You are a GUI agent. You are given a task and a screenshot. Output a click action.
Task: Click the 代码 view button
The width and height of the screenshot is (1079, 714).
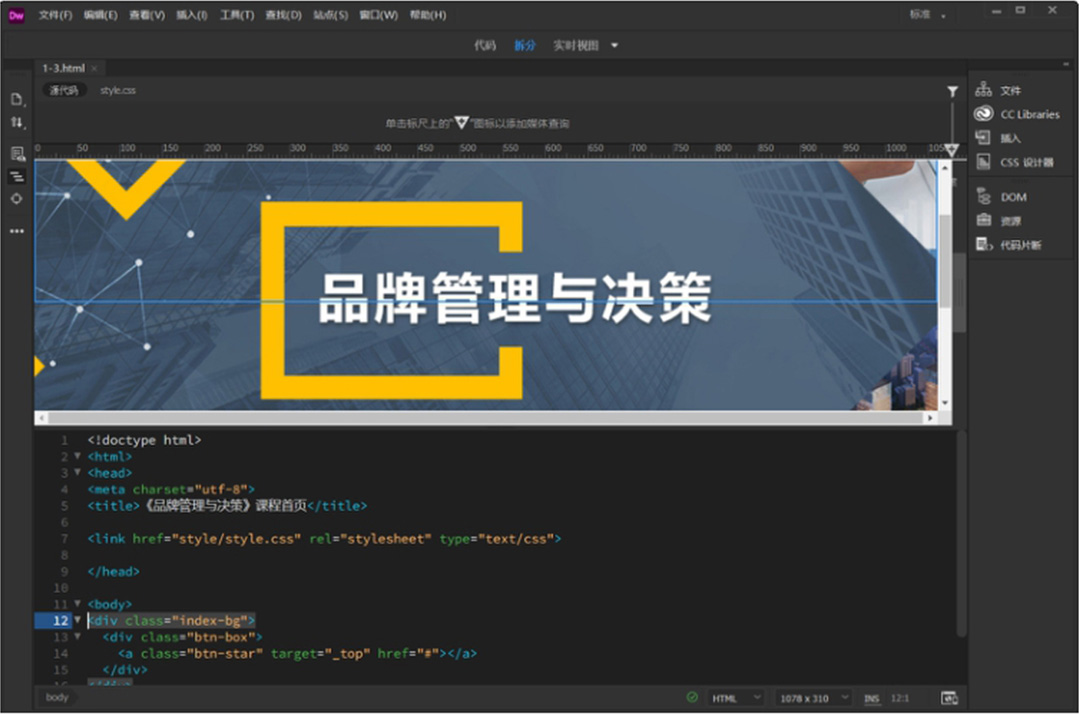pos(484,45)
